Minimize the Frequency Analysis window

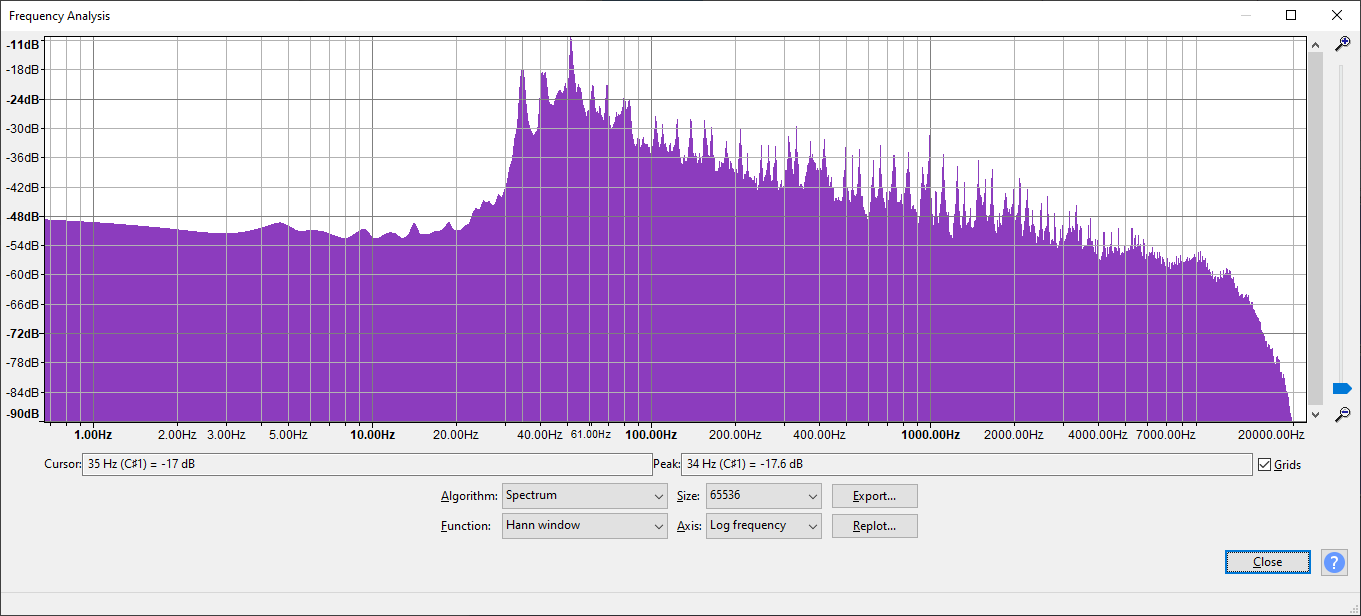pos(1245,15)
